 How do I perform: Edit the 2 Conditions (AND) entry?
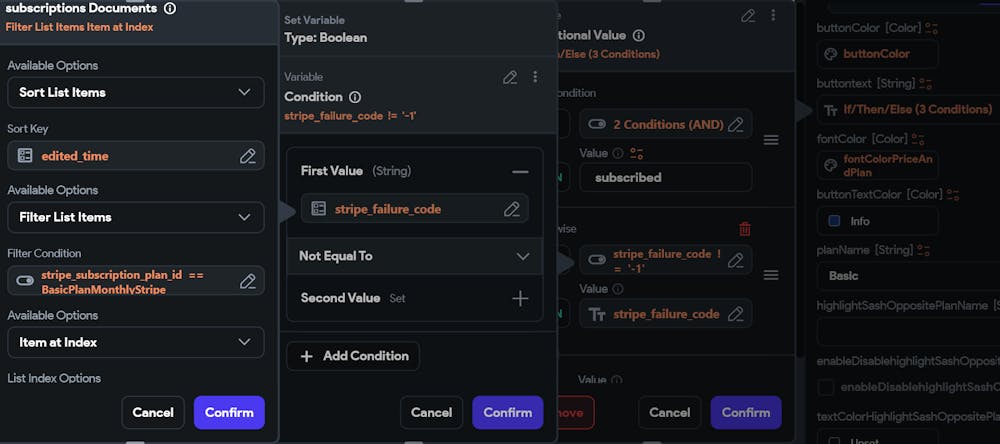tap(735, 124)
